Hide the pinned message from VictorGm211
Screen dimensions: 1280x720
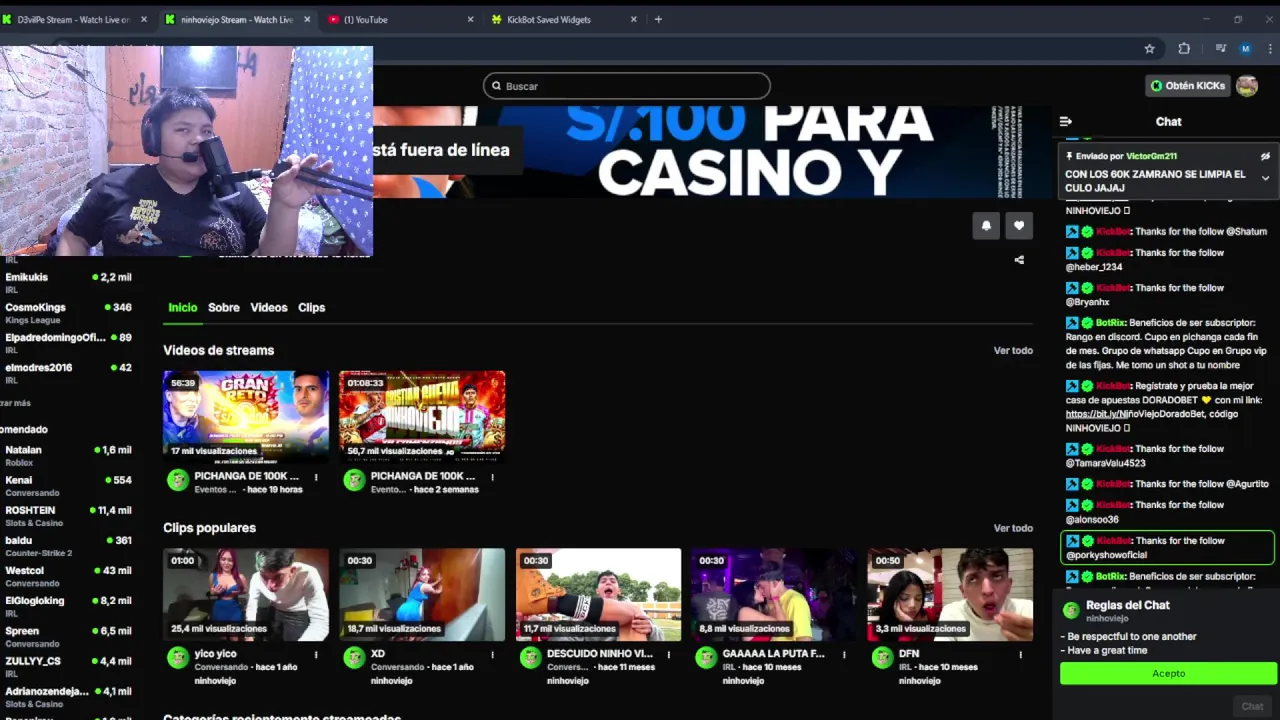coord(1265,156)
